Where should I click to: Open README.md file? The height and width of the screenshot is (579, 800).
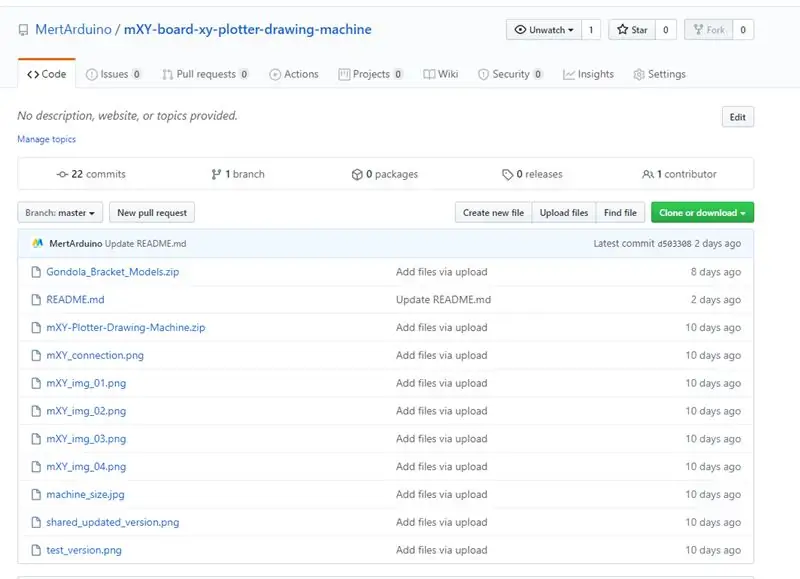pyautogui.click(x=76, y=299)
